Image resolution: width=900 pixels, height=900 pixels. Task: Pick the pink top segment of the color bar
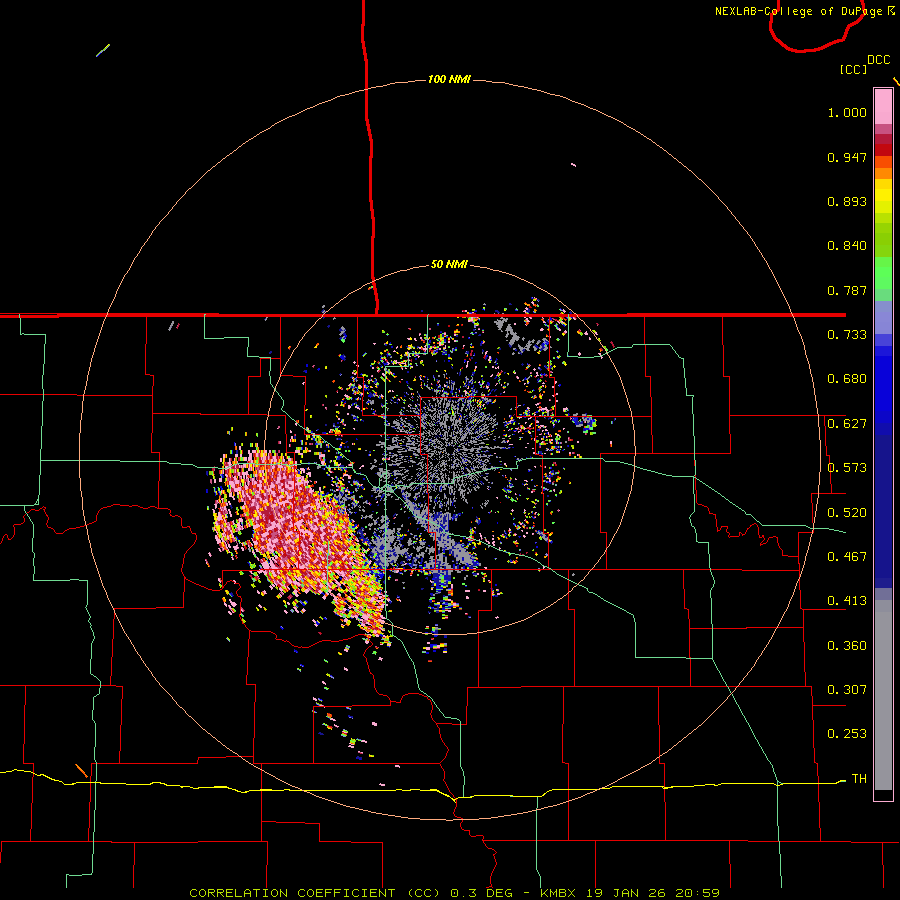(883, 106)
